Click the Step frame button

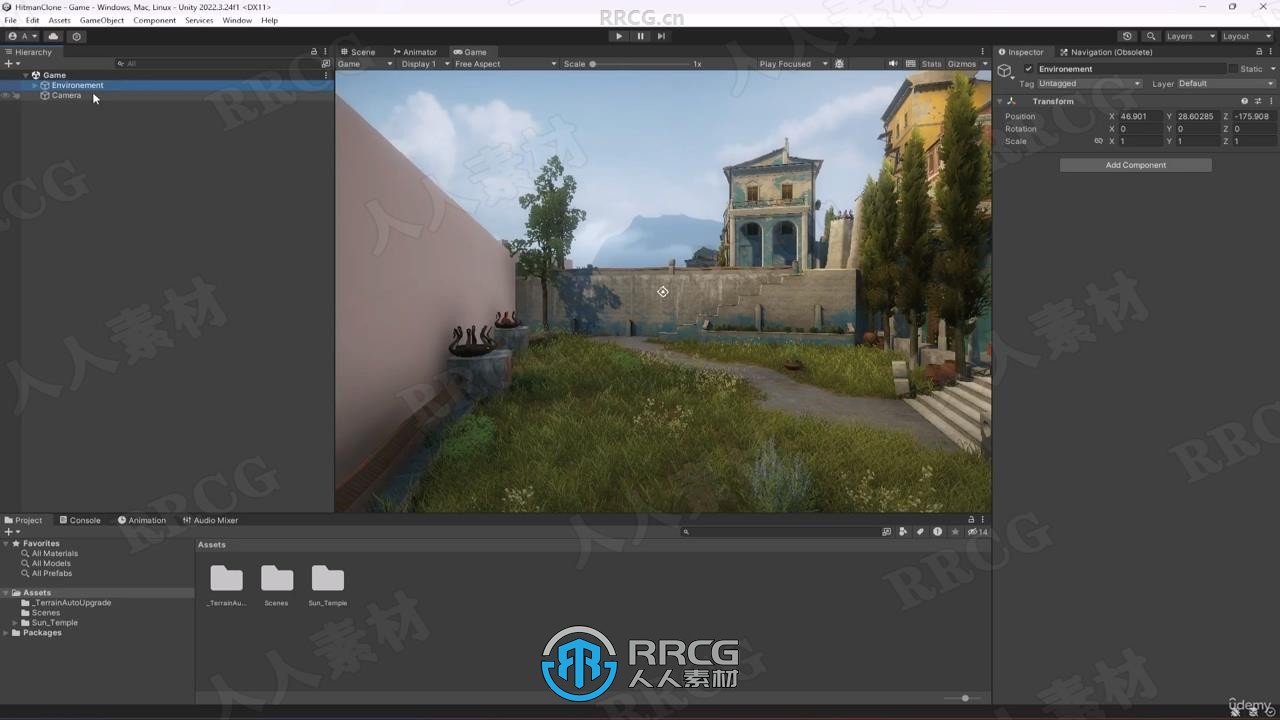coord(661,36)
